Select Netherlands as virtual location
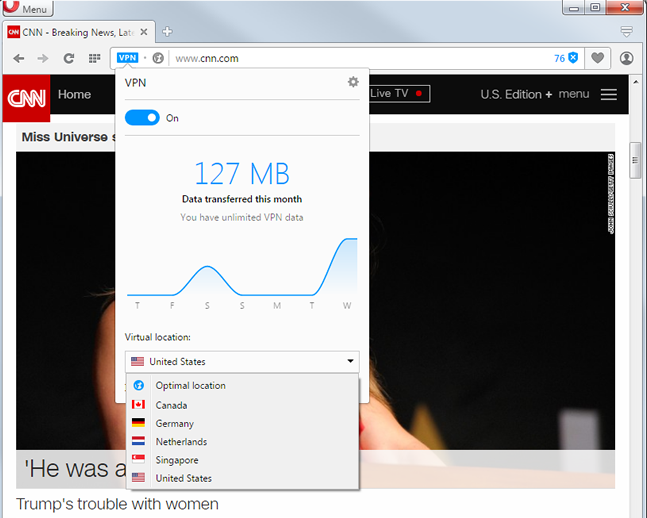The width and height of the screenshot is (647, 518). coord(243,442)
